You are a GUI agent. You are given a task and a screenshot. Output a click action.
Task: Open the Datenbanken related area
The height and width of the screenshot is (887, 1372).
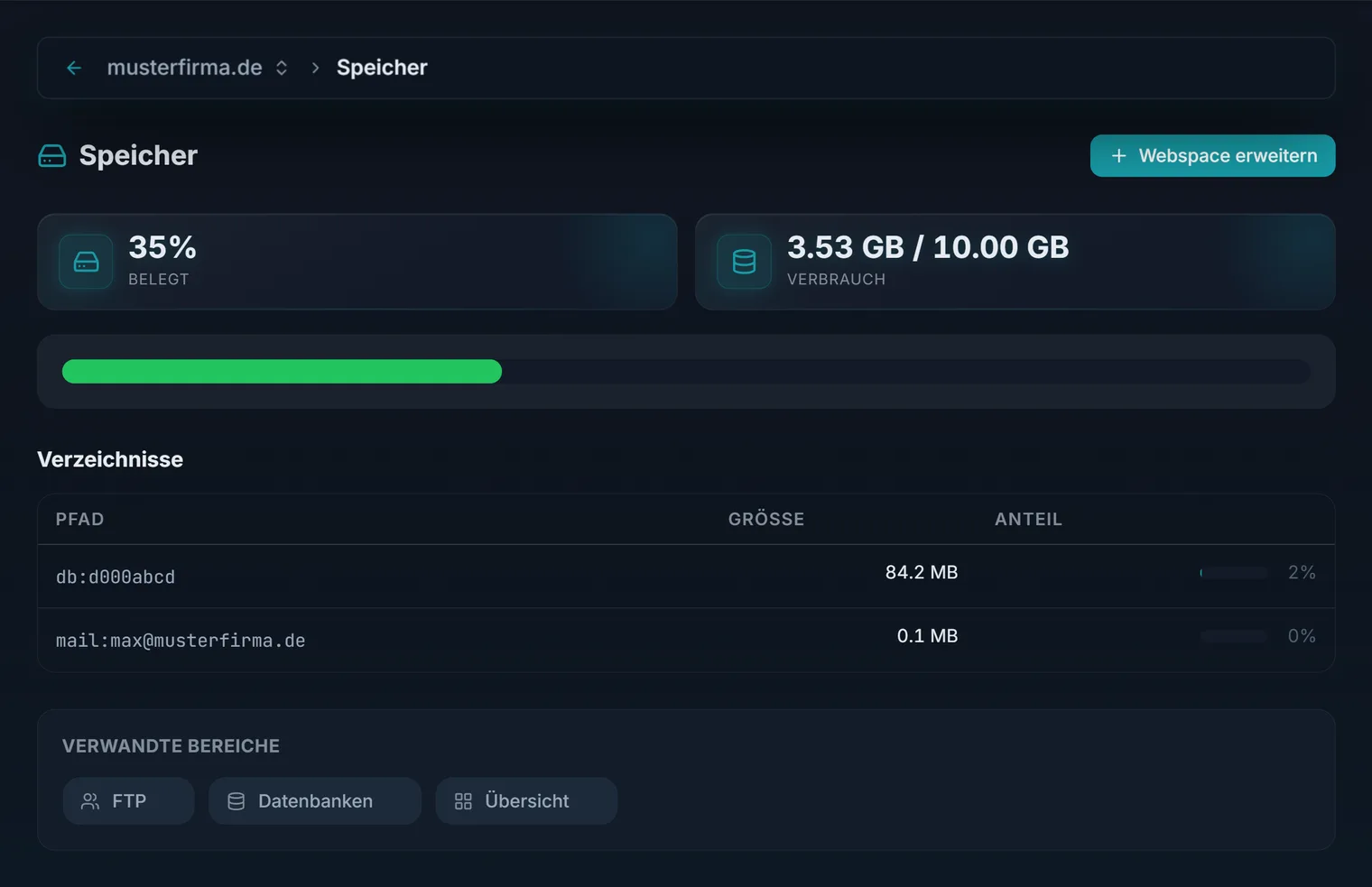click(x=315, y=801)
